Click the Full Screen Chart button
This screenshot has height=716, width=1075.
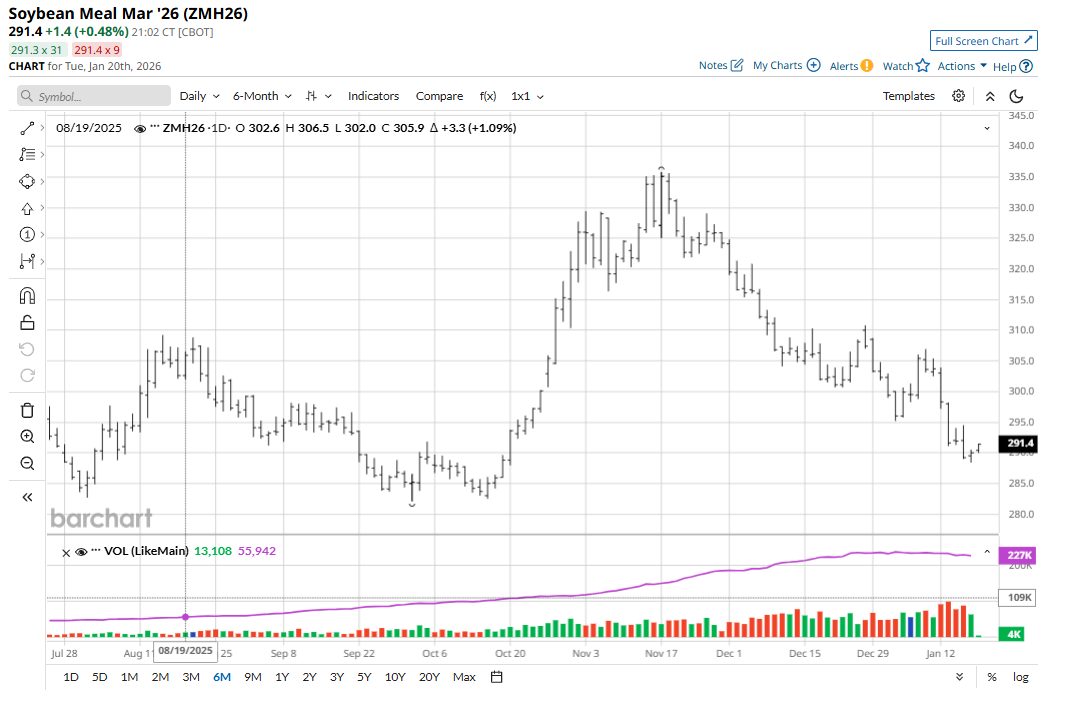coord(983,41)
